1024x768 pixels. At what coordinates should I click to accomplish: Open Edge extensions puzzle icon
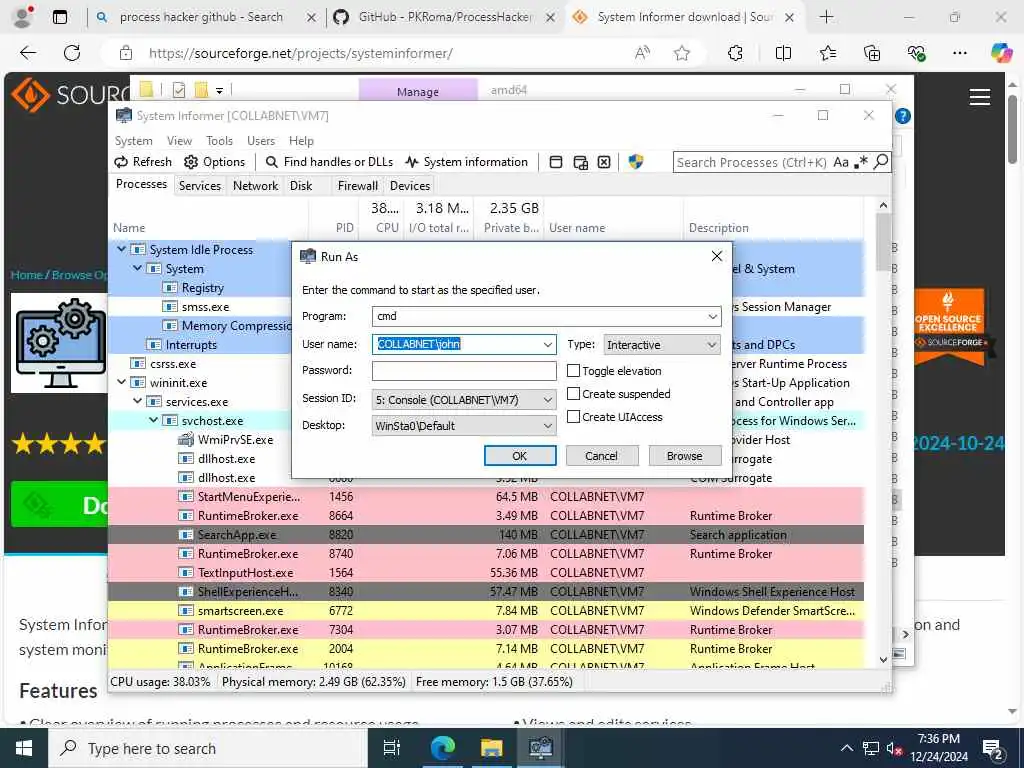click(x=735, y=53)
